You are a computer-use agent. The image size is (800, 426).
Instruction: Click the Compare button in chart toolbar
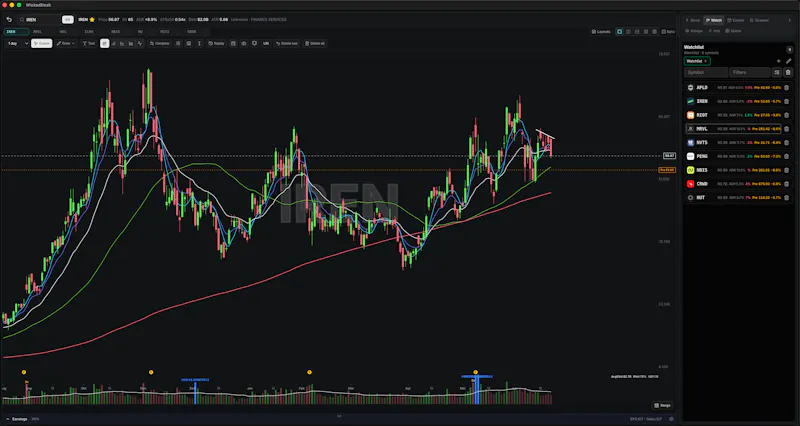click(159, 43)
